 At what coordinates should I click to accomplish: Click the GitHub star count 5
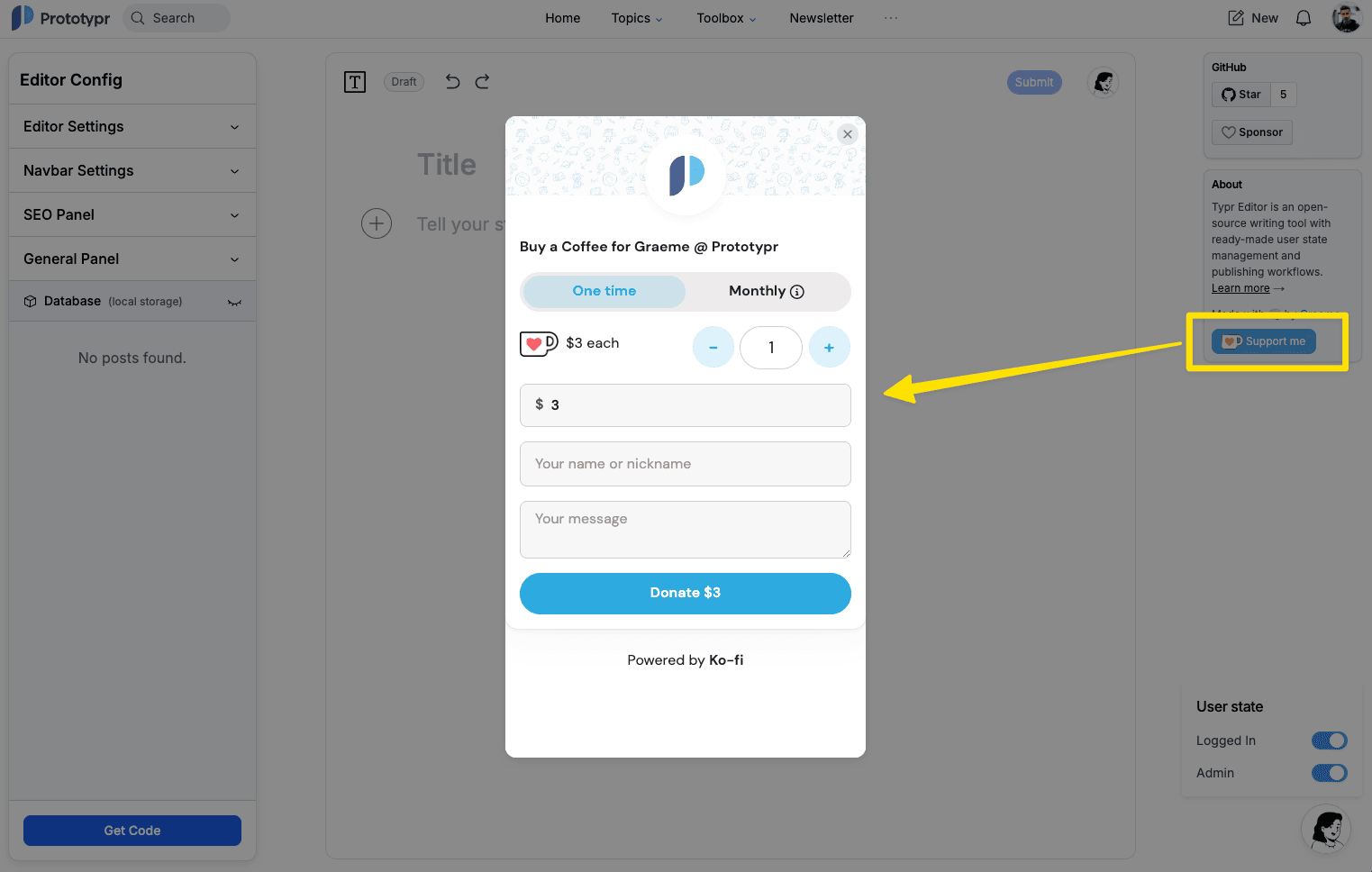coord(1284,95)
